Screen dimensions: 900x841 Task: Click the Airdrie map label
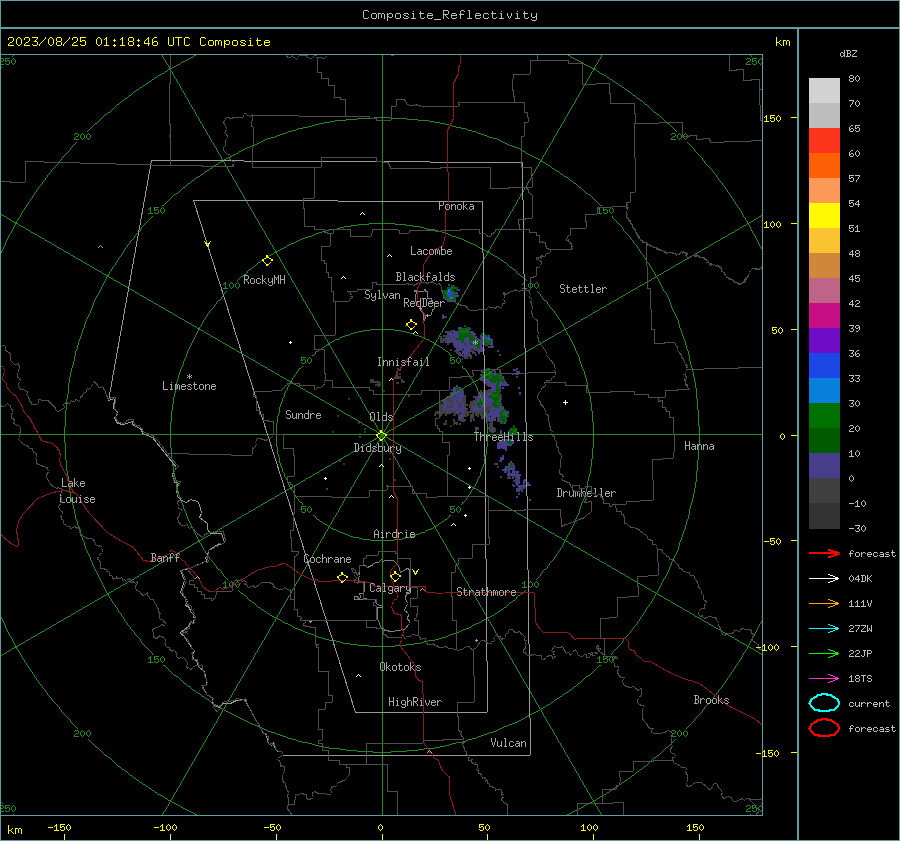pyautogui.click(x=394, y=534)
